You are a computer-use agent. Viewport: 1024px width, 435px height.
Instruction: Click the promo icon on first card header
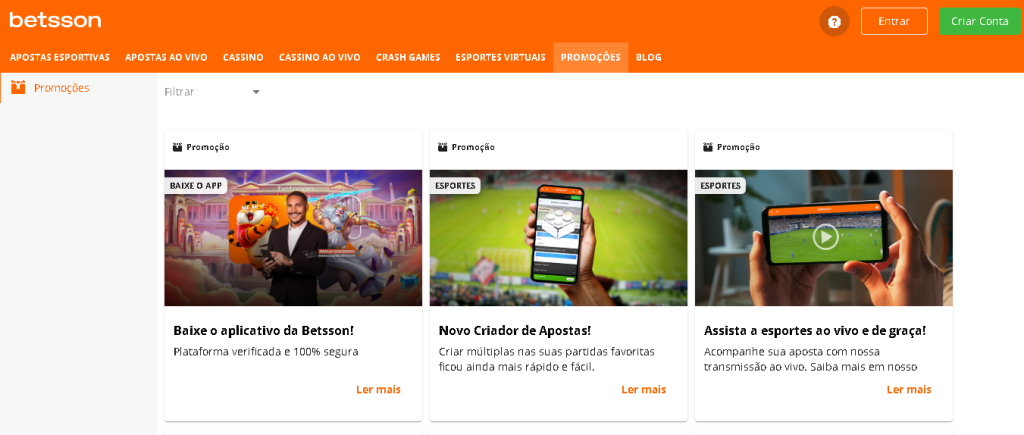(x=177, y=148)
